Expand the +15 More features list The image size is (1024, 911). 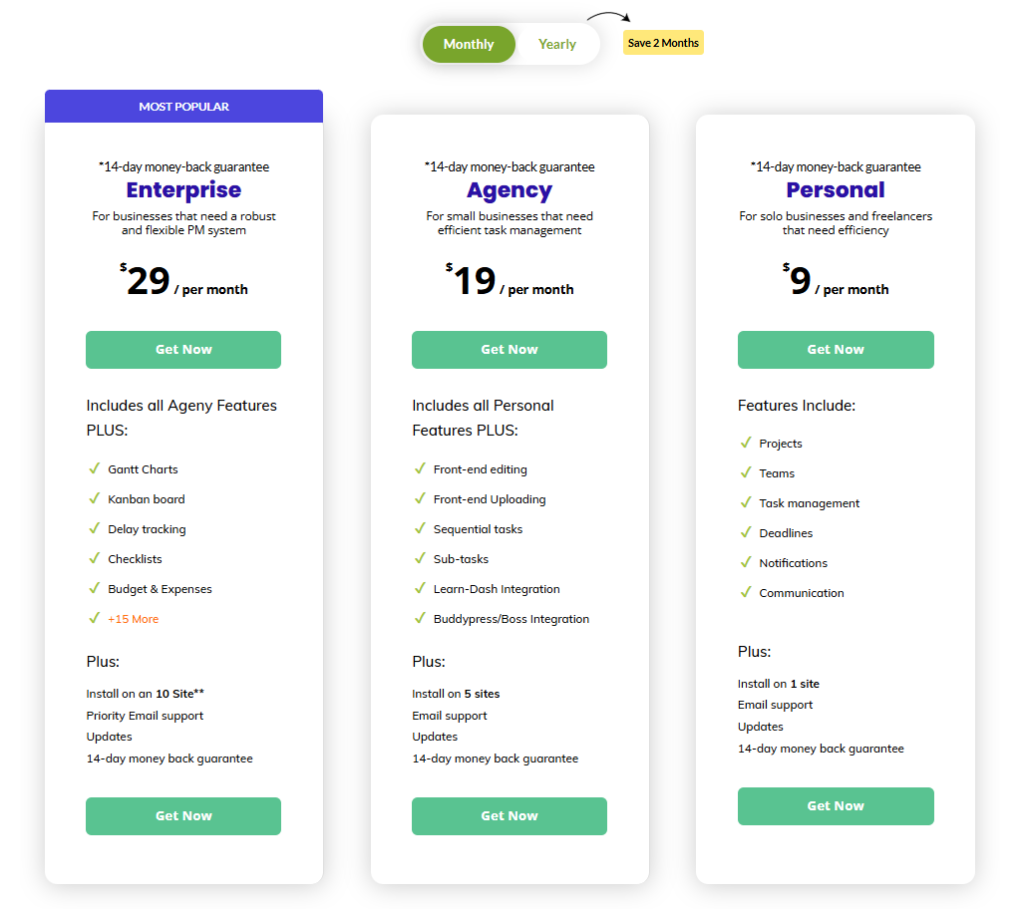click(133, 618)
